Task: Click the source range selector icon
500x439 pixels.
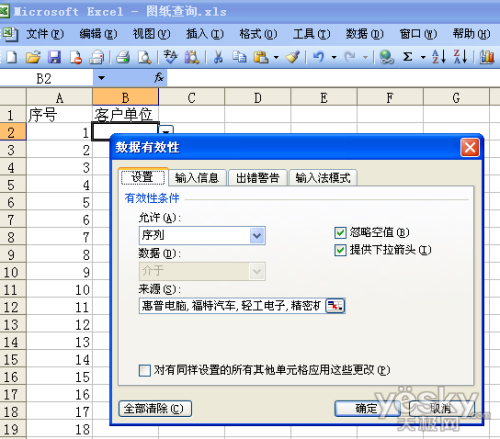Action: (x=335, y=306)
